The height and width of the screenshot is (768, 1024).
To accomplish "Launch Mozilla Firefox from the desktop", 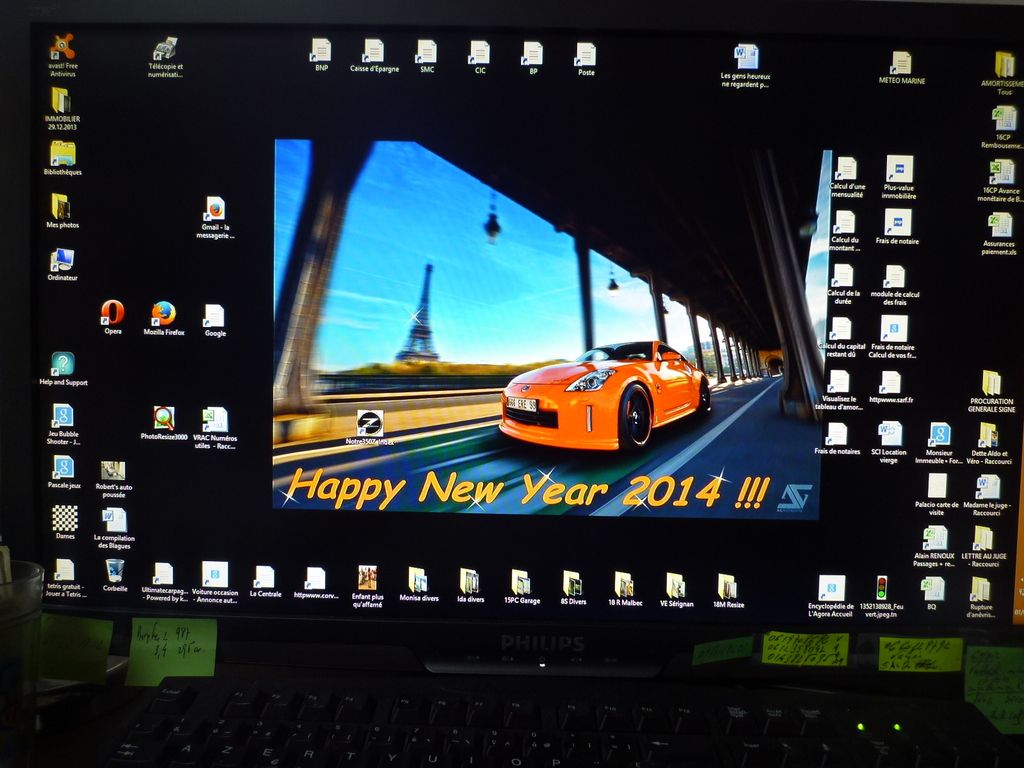I will click(163, 314).
